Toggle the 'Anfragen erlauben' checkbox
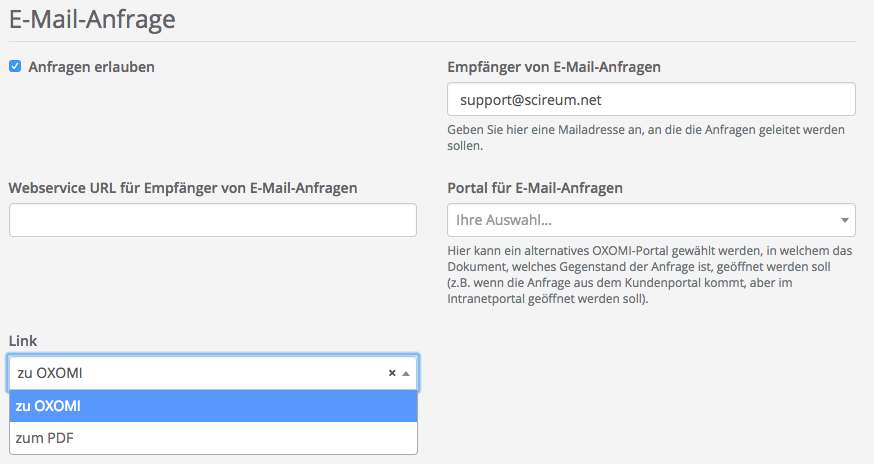 coord(15,67)
